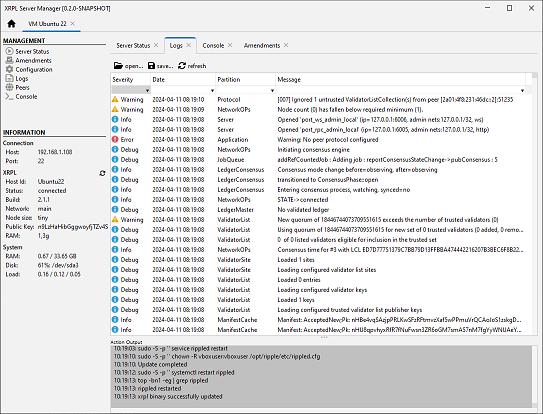Refresh the logs list
Viewport: 543px width, 414px height.
[x=192, y=66]
